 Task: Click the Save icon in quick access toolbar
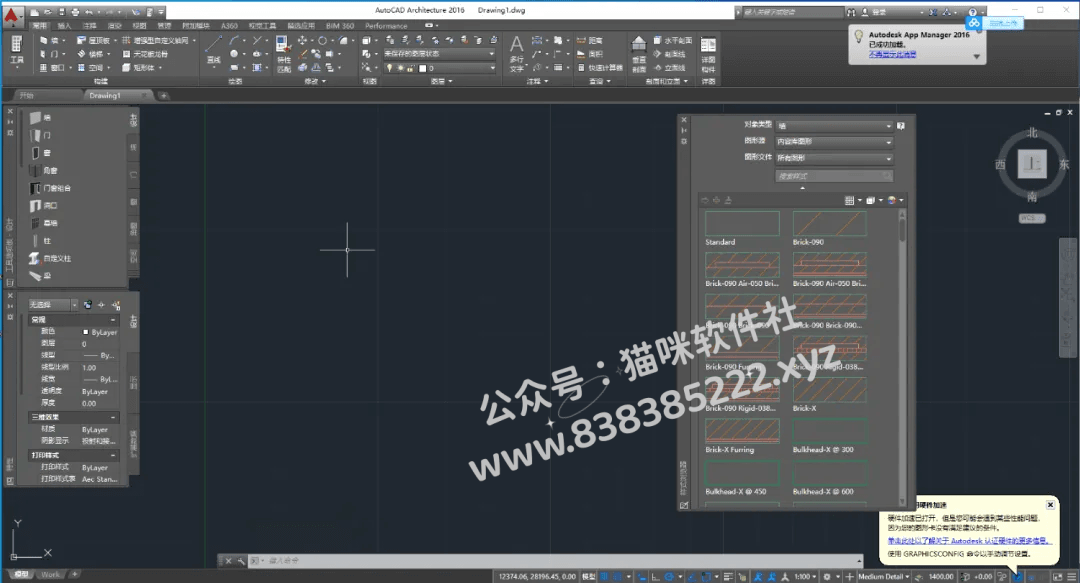coord(61,12)
